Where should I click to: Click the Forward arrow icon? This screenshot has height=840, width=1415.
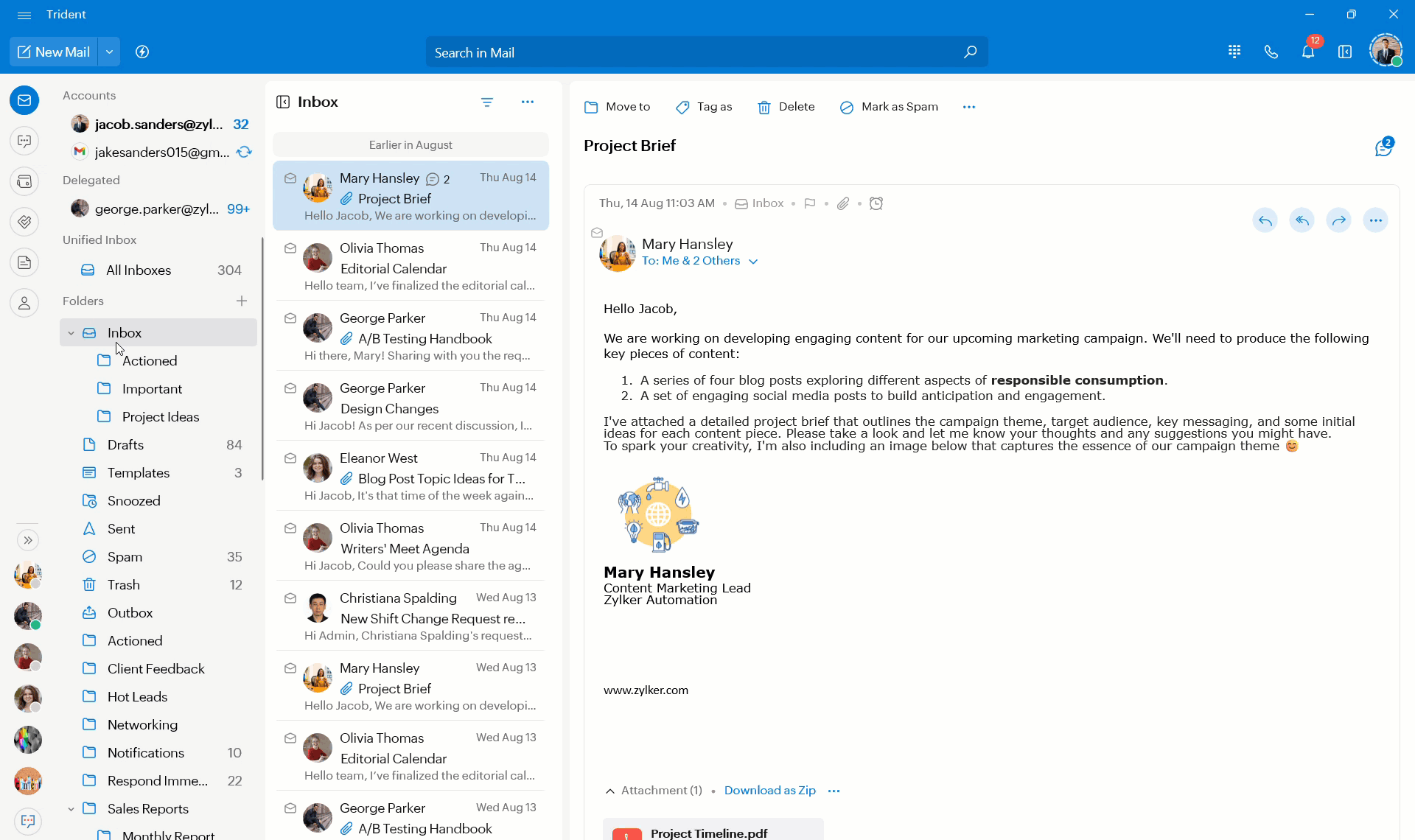pyautogui.click(x=1338, y=220)
